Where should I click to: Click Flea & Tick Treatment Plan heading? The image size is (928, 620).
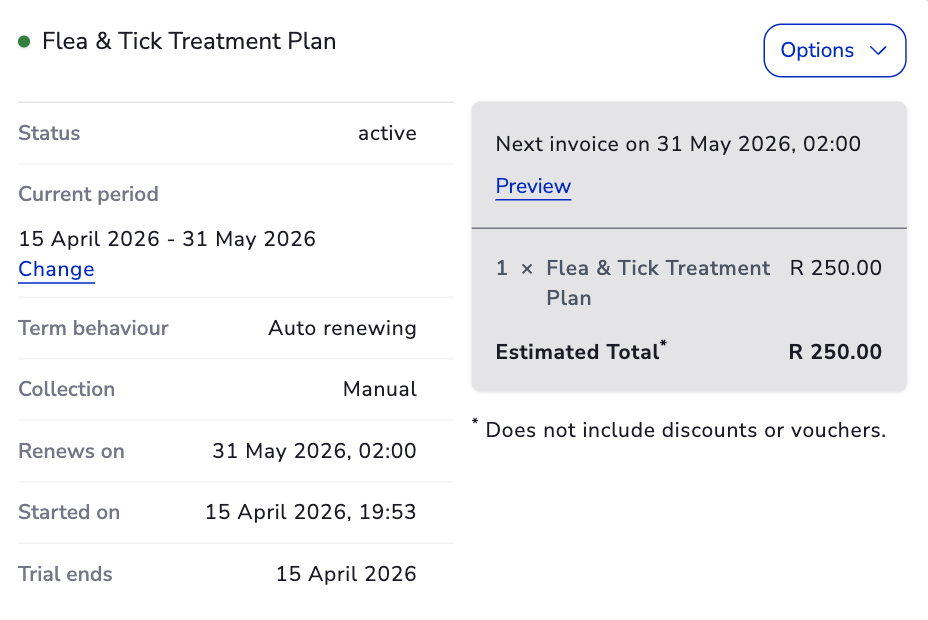[x=189, y=42]
